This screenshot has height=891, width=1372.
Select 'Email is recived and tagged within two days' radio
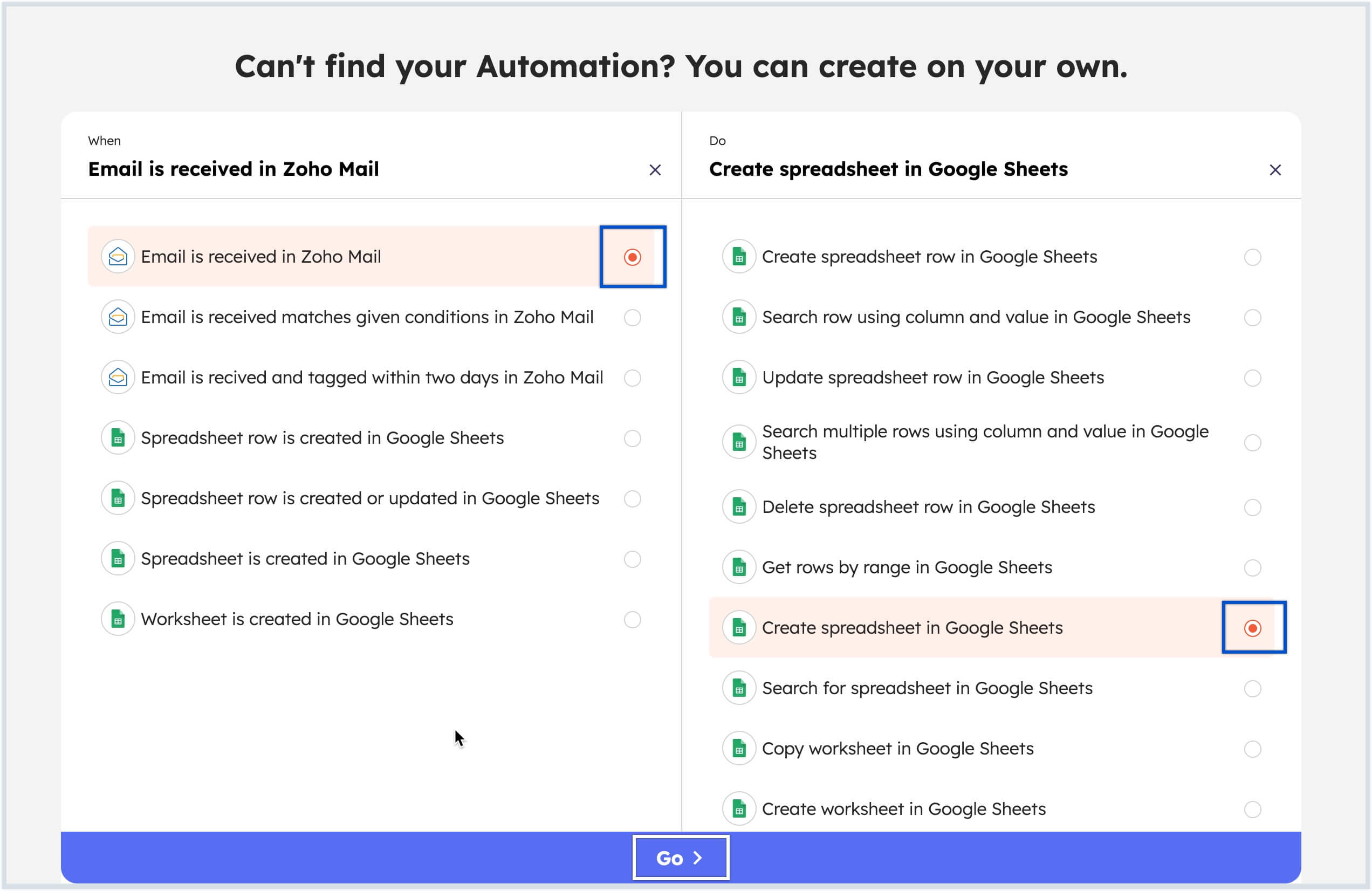click(x=633, y=378)
